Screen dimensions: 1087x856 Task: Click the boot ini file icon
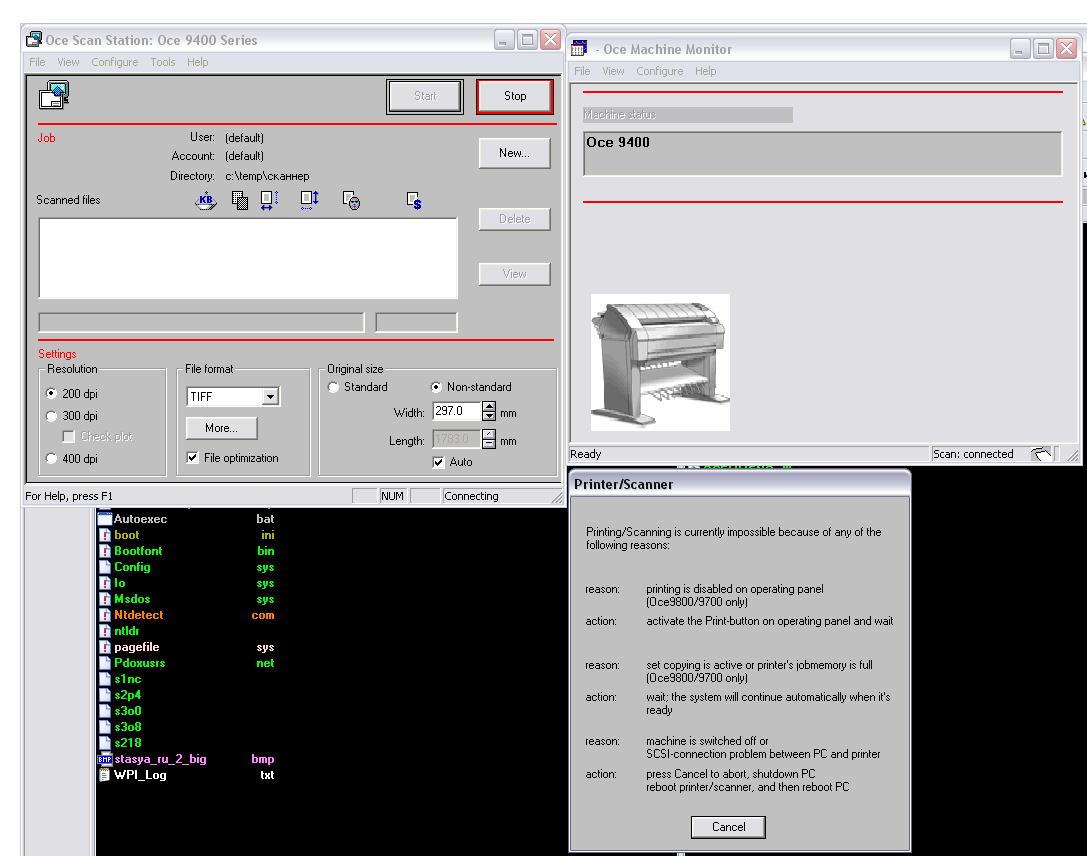[x=105, y=535]
